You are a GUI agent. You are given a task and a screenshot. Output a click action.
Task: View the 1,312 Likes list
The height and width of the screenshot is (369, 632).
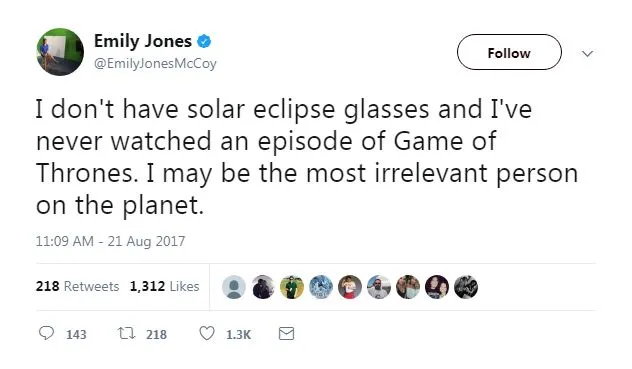(164, 286)
